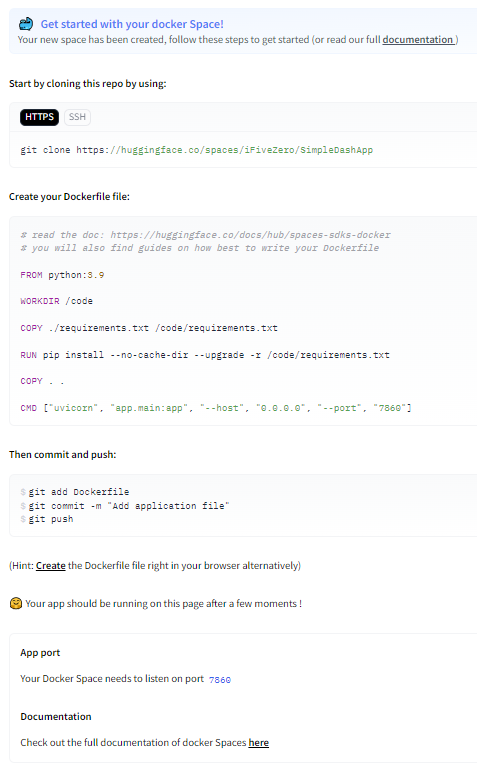Switch to the SSH clone tab
This screenshot has width=477, height=770.
pos(77,117)
